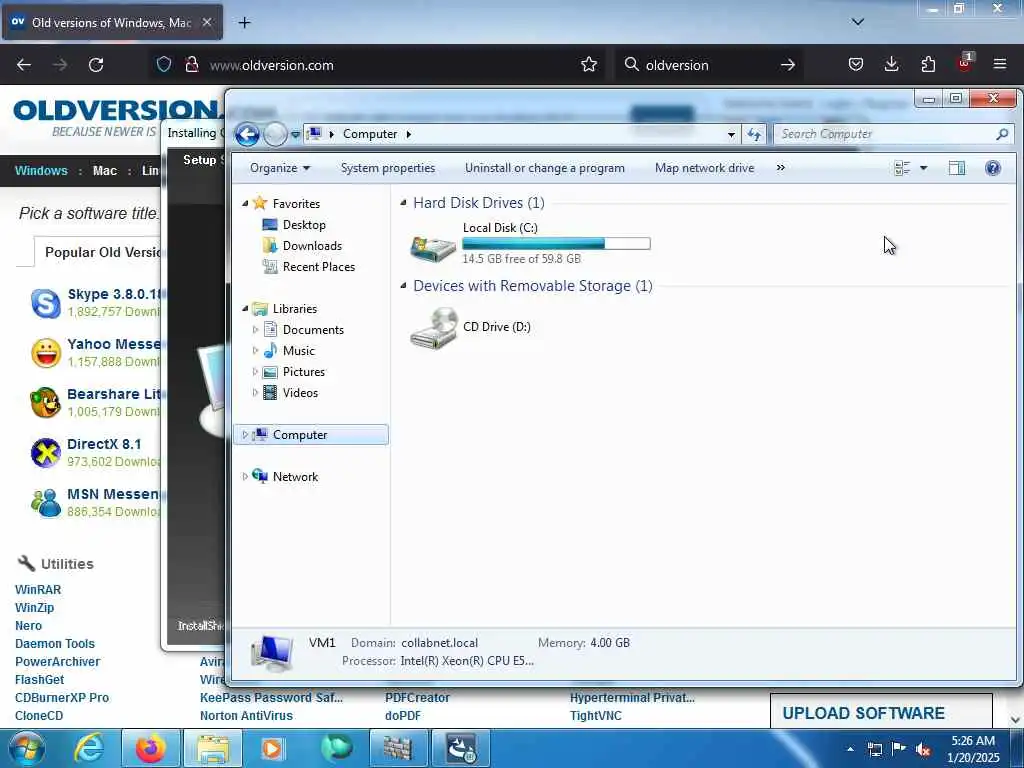Click the Firefox search box go arrow

[x=788, y=65]
